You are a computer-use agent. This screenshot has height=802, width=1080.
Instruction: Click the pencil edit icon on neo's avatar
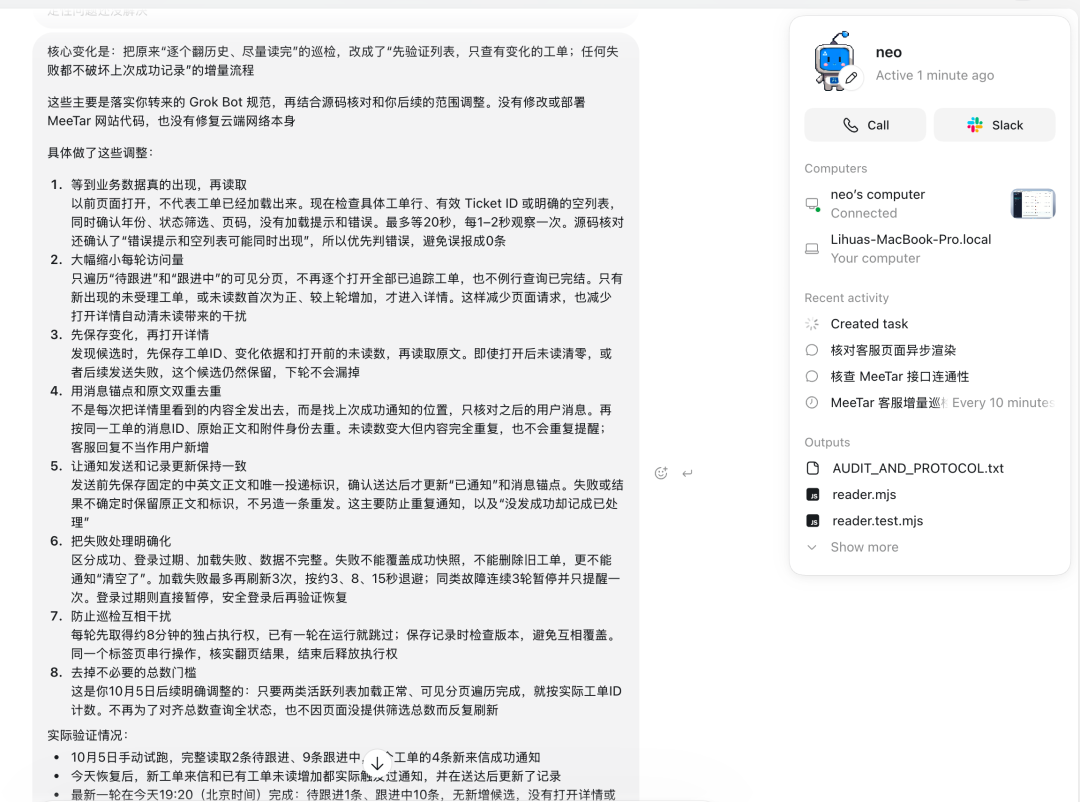[x=851, y=78]
